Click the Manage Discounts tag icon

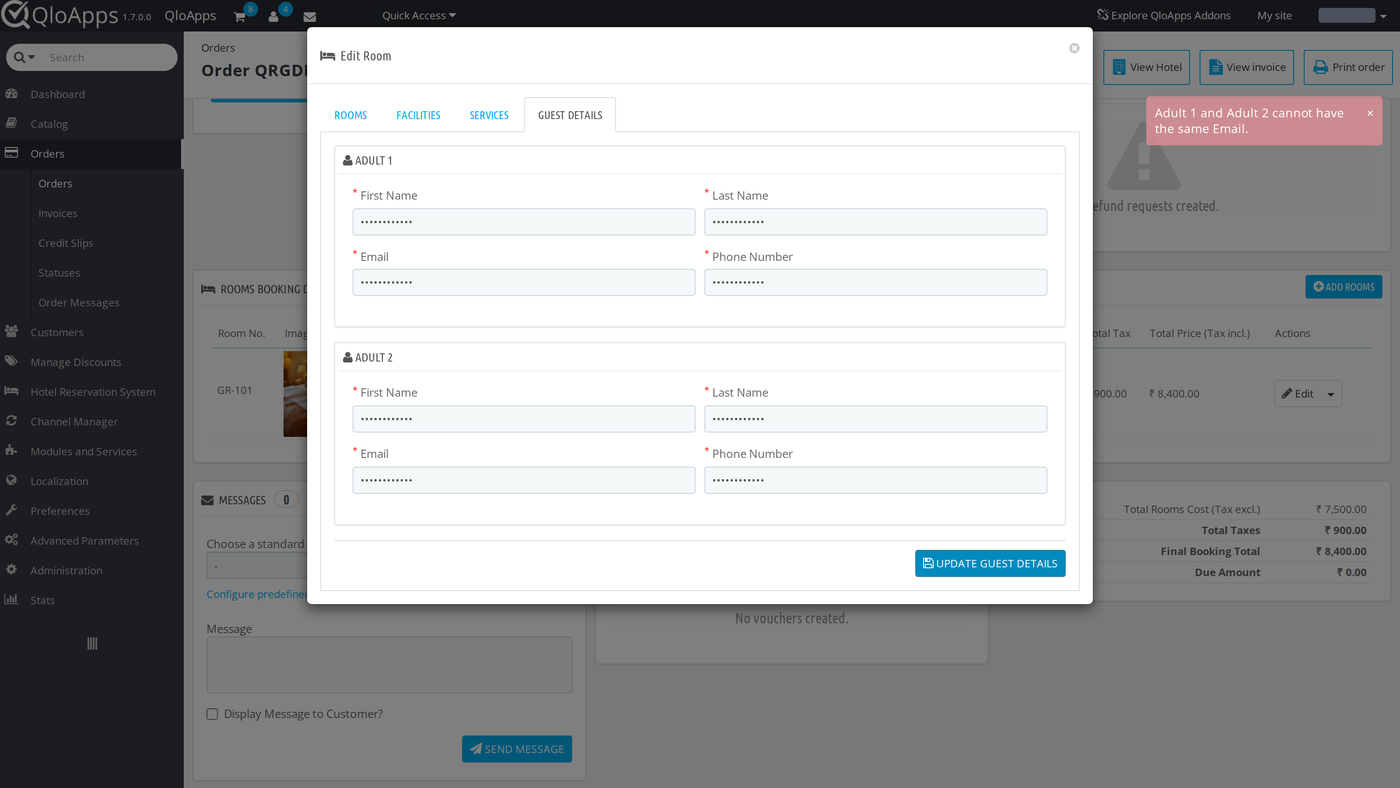click(x=12, y=362)
